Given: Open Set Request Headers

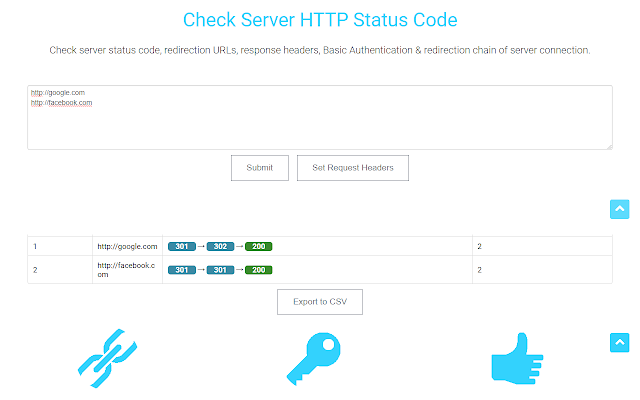Looking at the screenshot, I should (353, 168).
